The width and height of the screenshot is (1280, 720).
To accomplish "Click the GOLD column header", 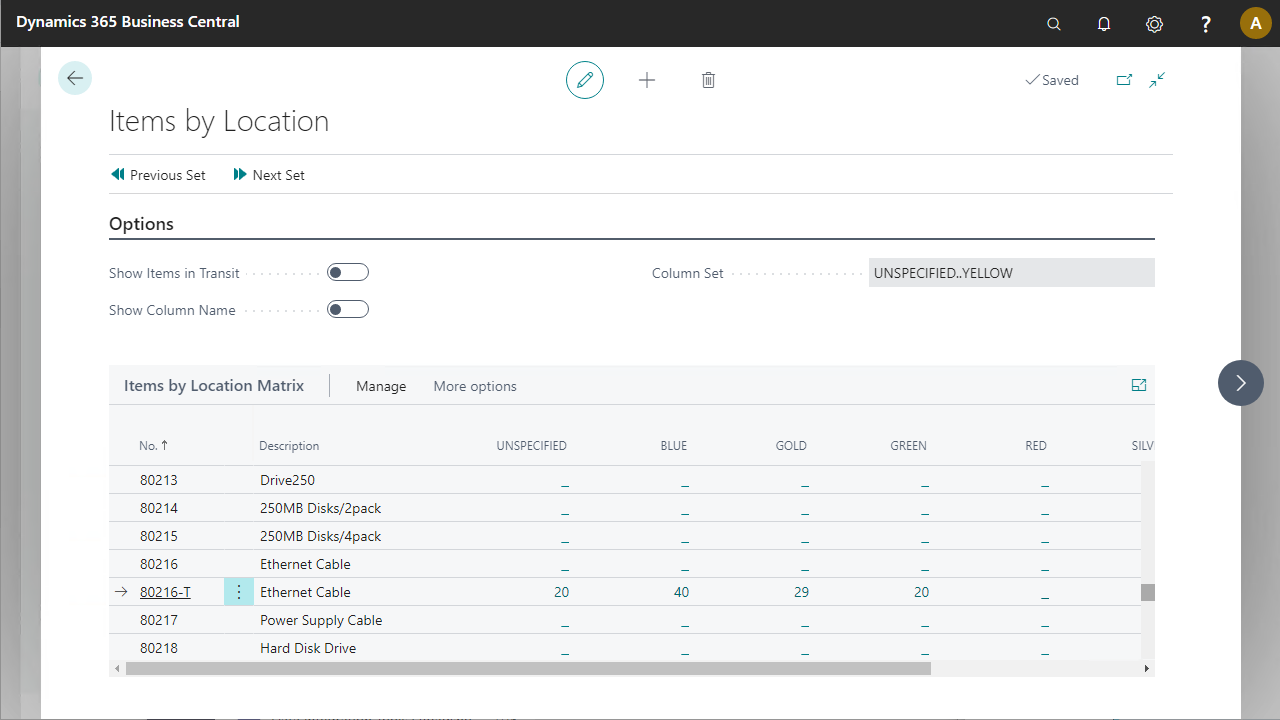I will (791, 446).
